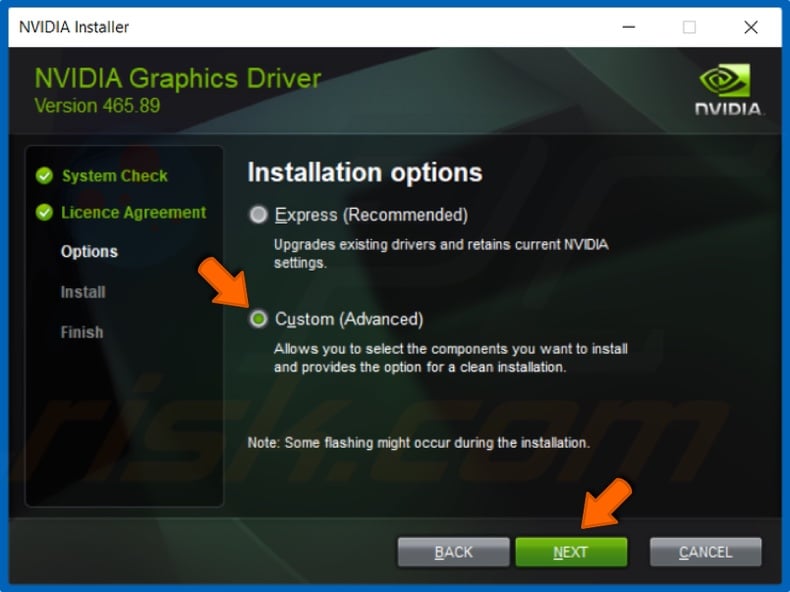The width and height of the screenshot is (790, 592).
Task: Click the green NEXT button
Action: (571, 552)
